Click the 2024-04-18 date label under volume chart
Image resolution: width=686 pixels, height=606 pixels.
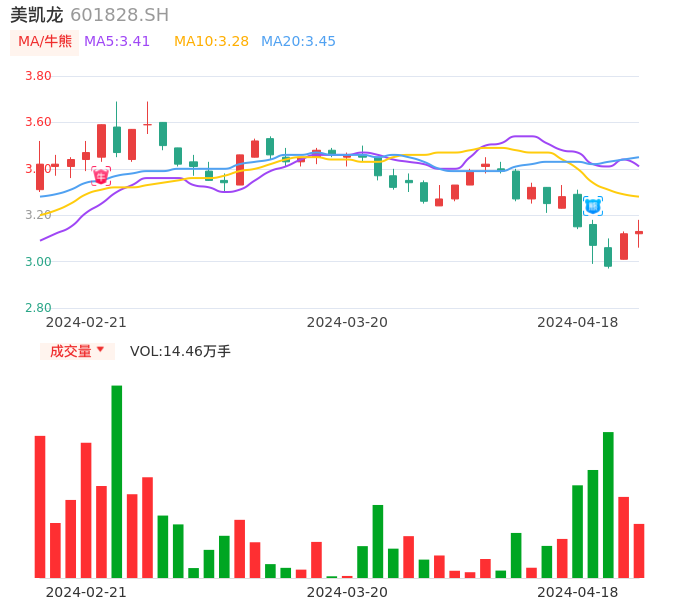pos(577,592)
